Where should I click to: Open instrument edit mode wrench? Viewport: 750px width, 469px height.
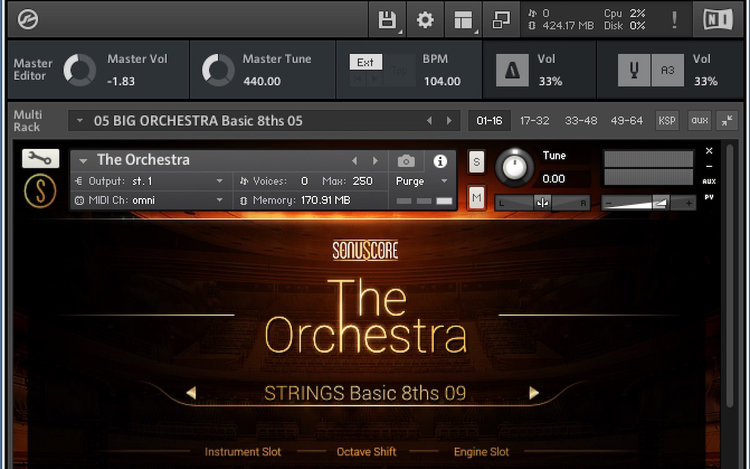(41, 158)
